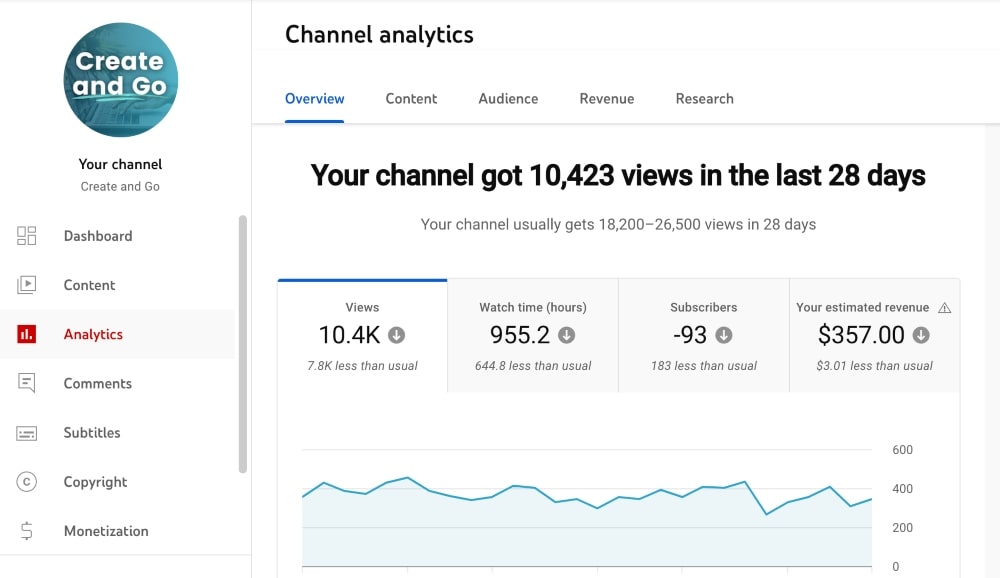Open the Copyright sidebar icon
1000x578 pixels.
(x=26, y=482)
